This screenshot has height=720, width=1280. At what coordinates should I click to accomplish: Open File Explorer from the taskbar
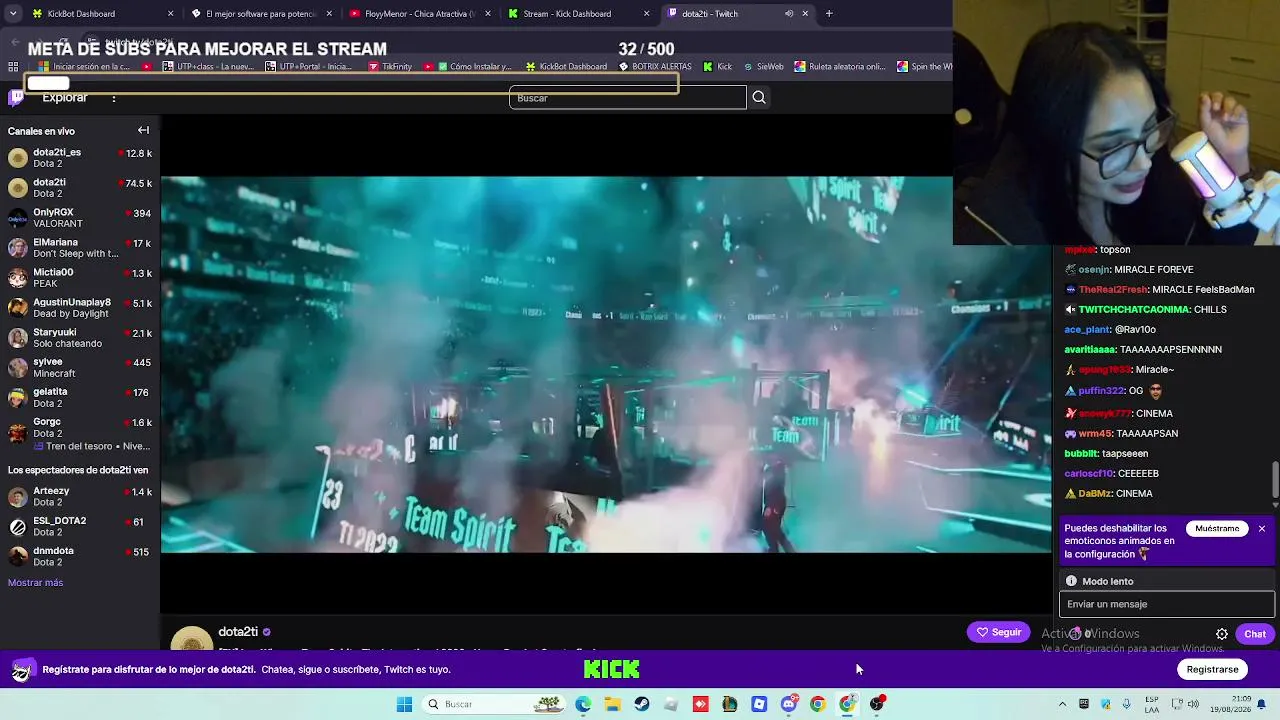coord(612,704)
